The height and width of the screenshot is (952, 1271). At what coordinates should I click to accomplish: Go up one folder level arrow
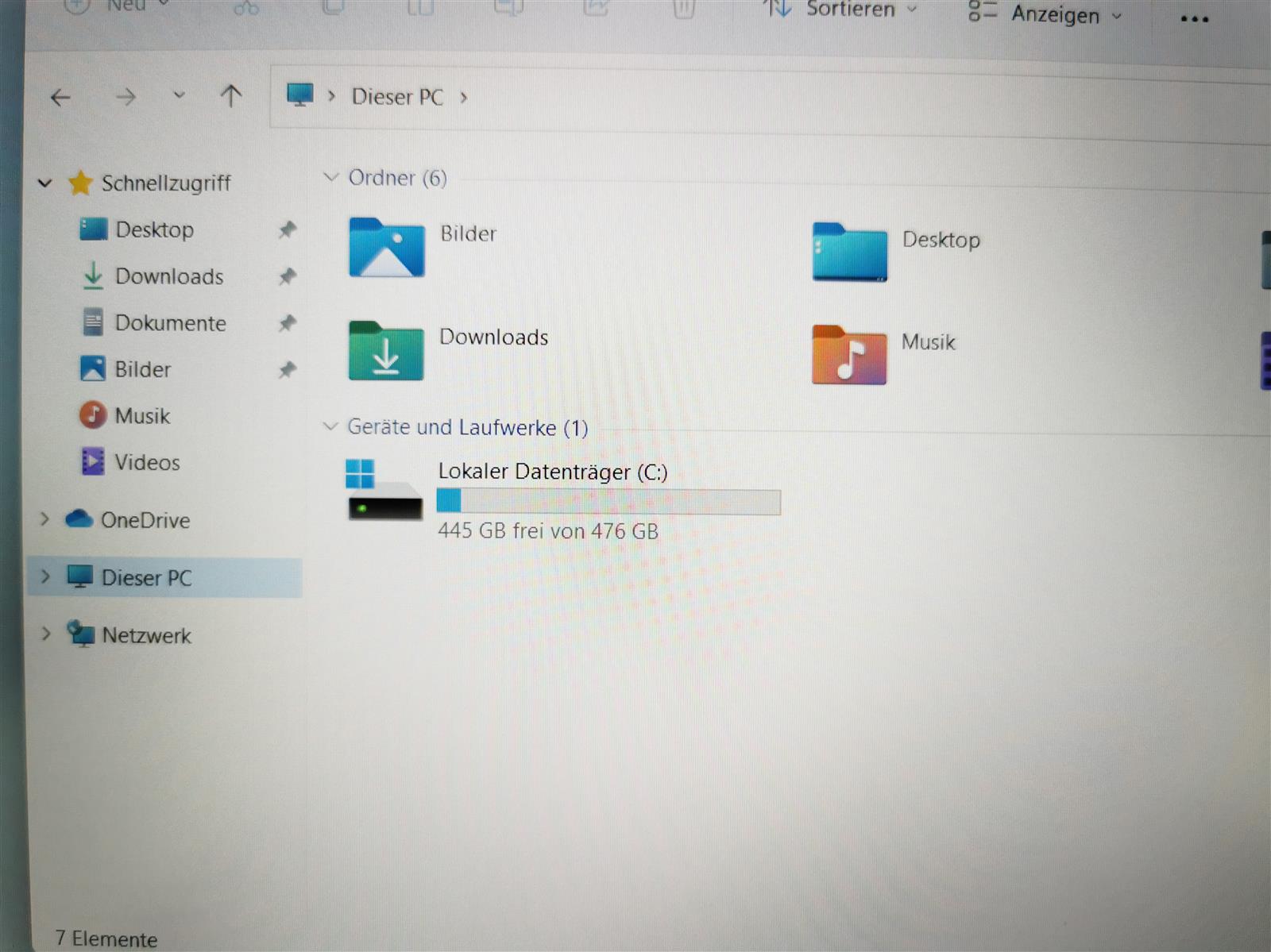pyautogui.click(x=230, y=97)
